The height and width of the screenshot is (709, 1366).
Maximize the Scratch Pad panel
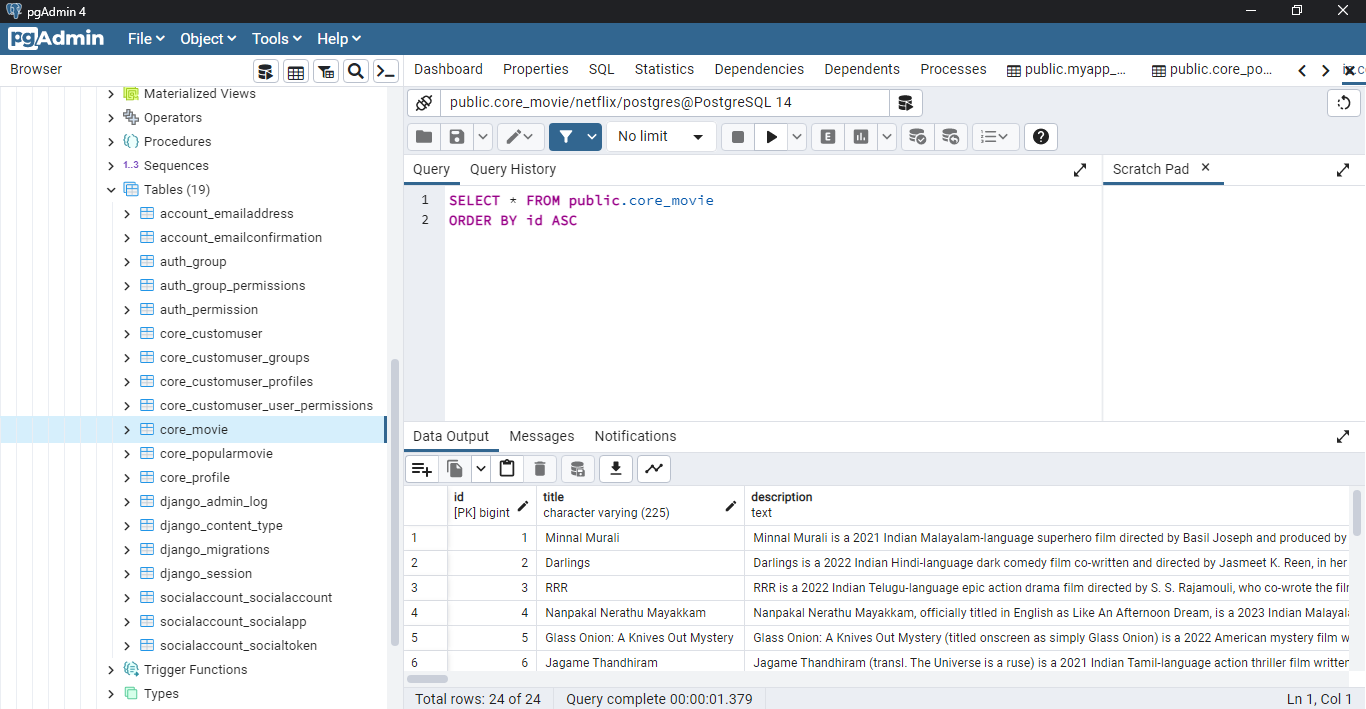click(x=1343, y=170)
